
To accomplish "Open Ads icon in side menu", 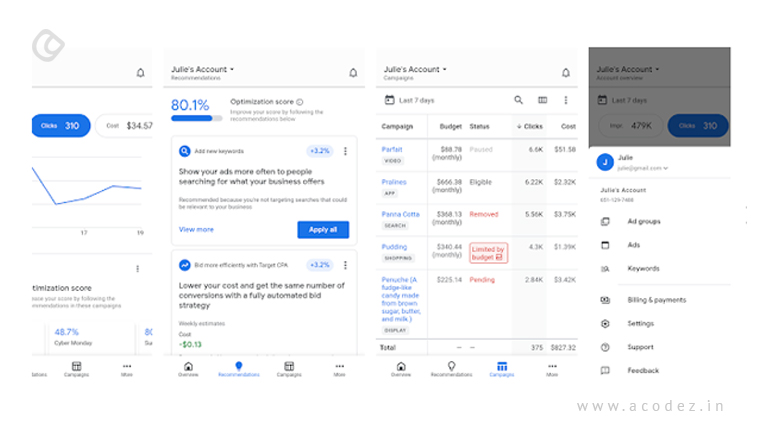I will [605, 245].
